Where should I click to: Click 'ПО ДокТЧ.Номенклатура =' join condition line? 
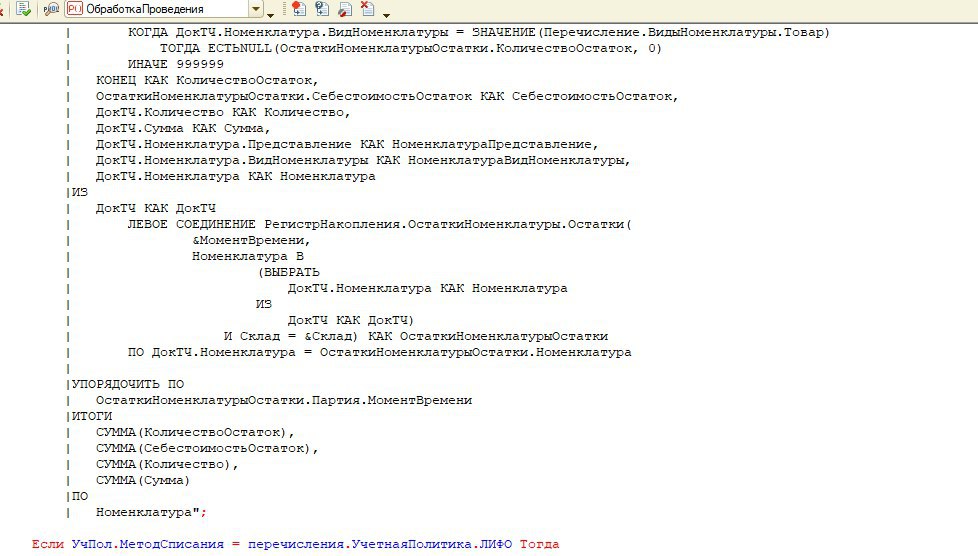379,353
